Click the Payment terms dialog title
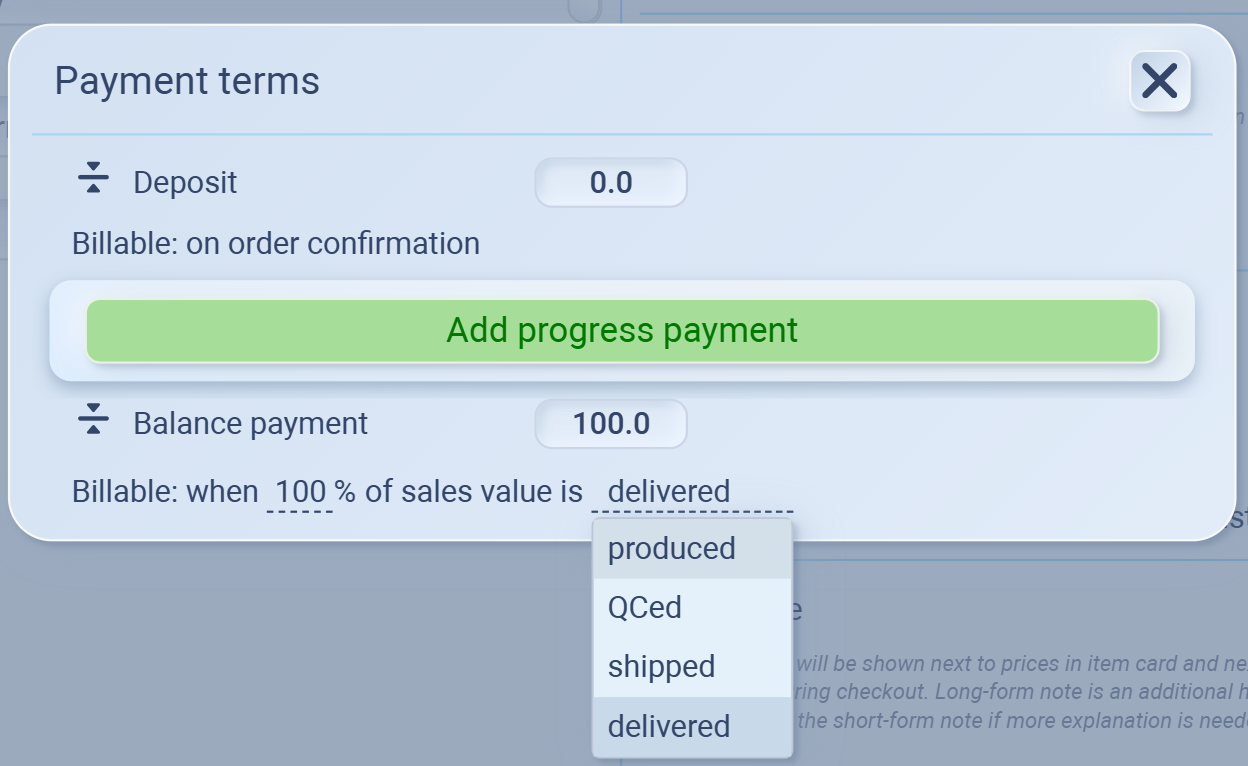1248x766 pixels. [x=187, y=81]
